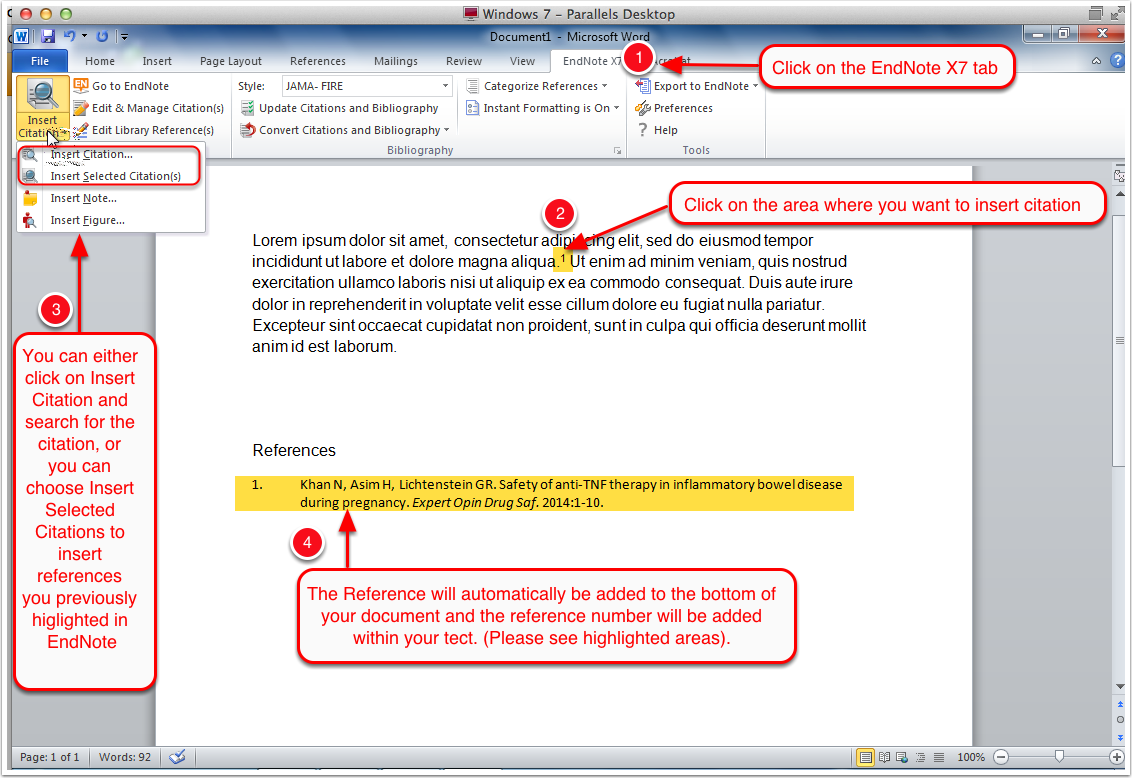Click the Categorize References page icon
1132x778 pixels.
click(473, 86)
